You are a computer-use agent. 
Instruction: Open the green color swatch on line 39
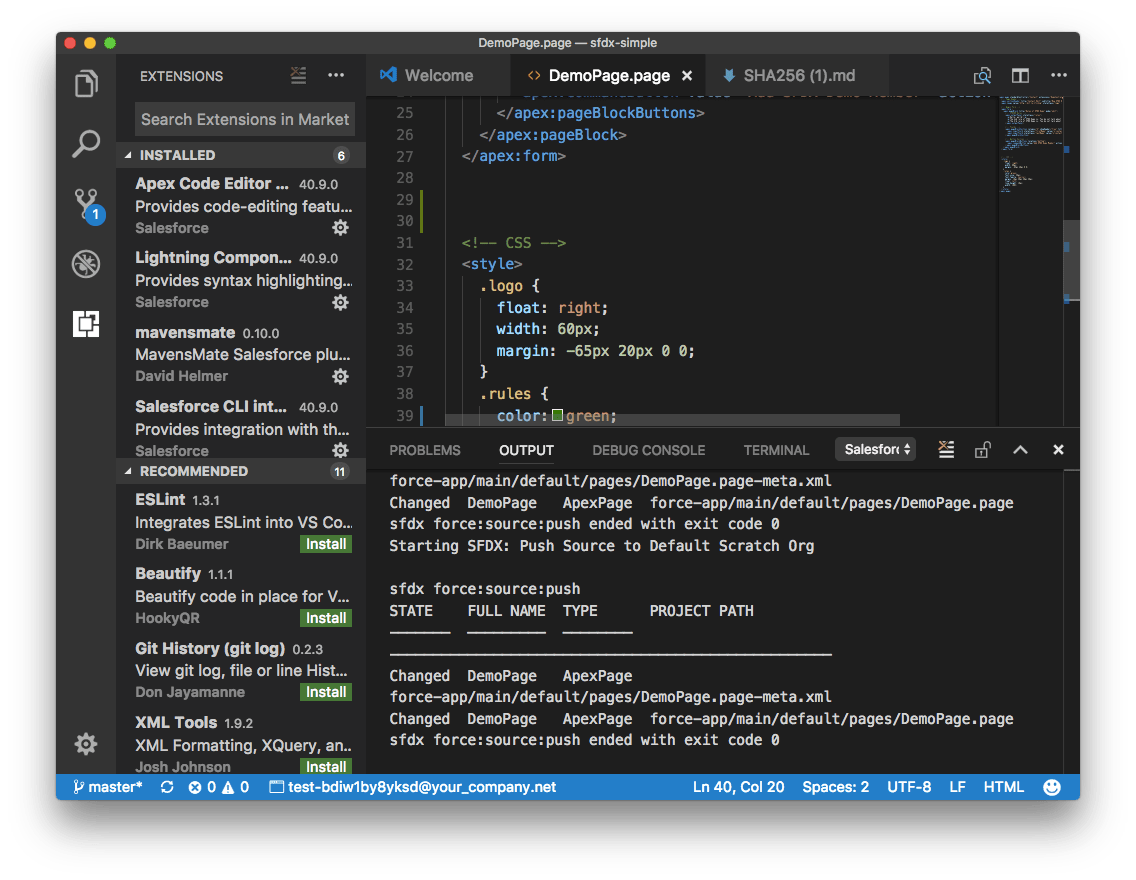[x=557, y=416]
